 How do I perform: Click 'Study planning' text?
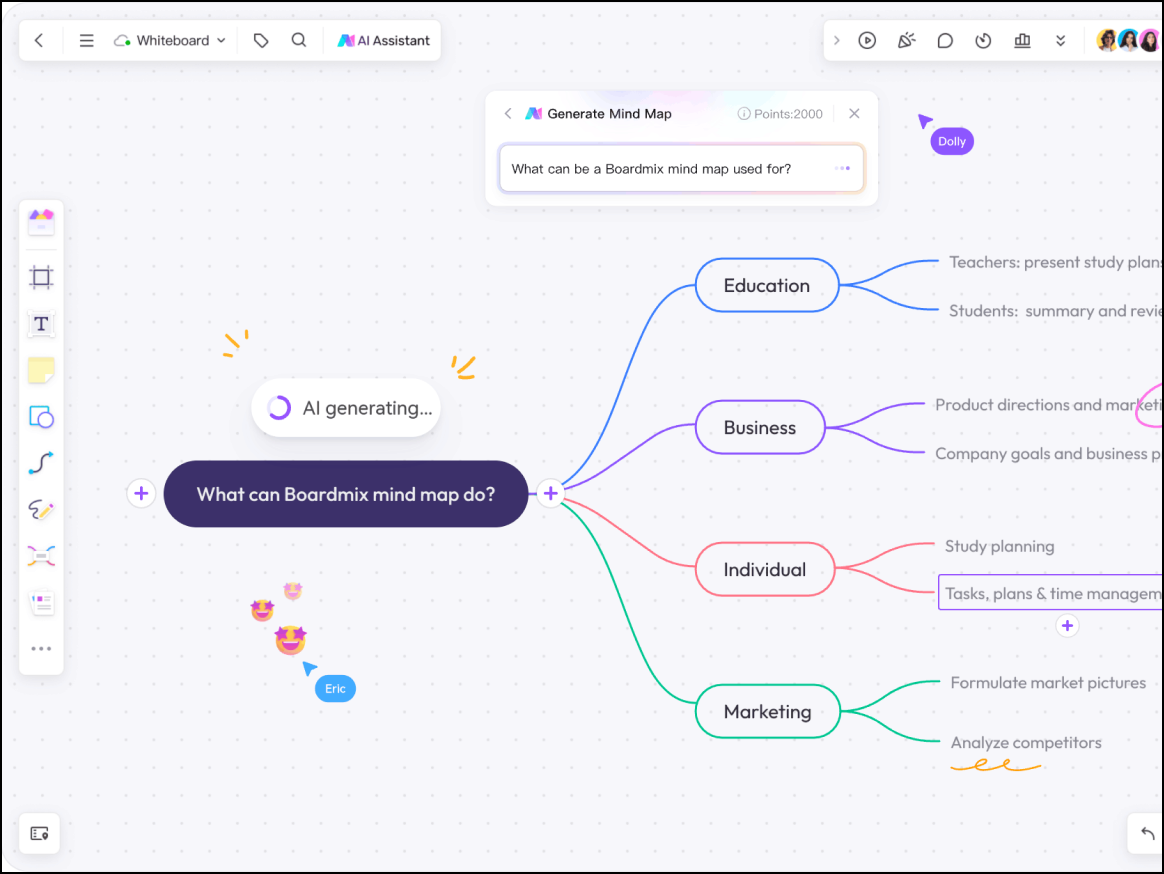click(x=999, y=547)
